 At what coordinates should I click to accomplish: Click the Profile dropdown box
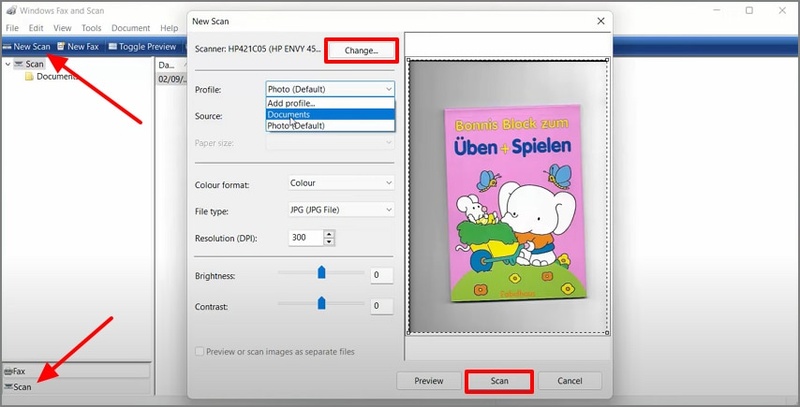click(x=330, y=89)
